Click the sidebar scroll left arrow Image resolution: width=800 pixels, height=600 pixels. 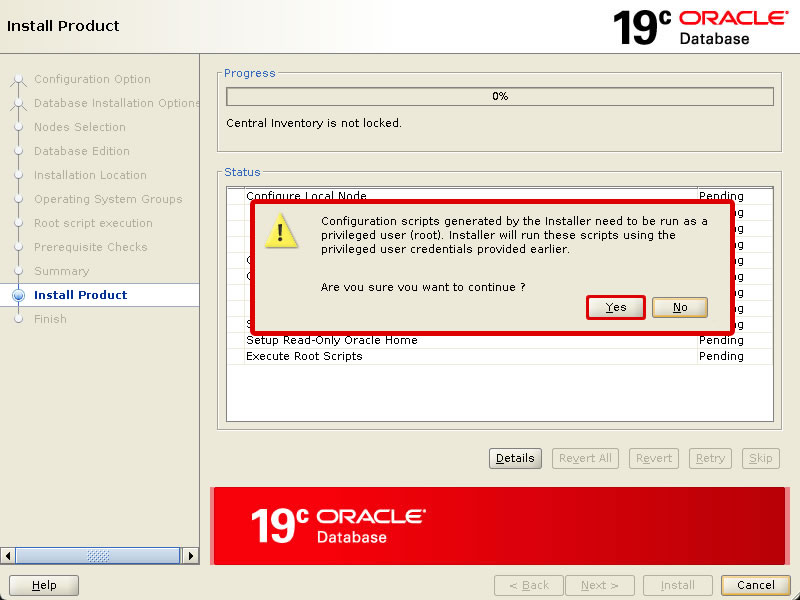(8, 556)
